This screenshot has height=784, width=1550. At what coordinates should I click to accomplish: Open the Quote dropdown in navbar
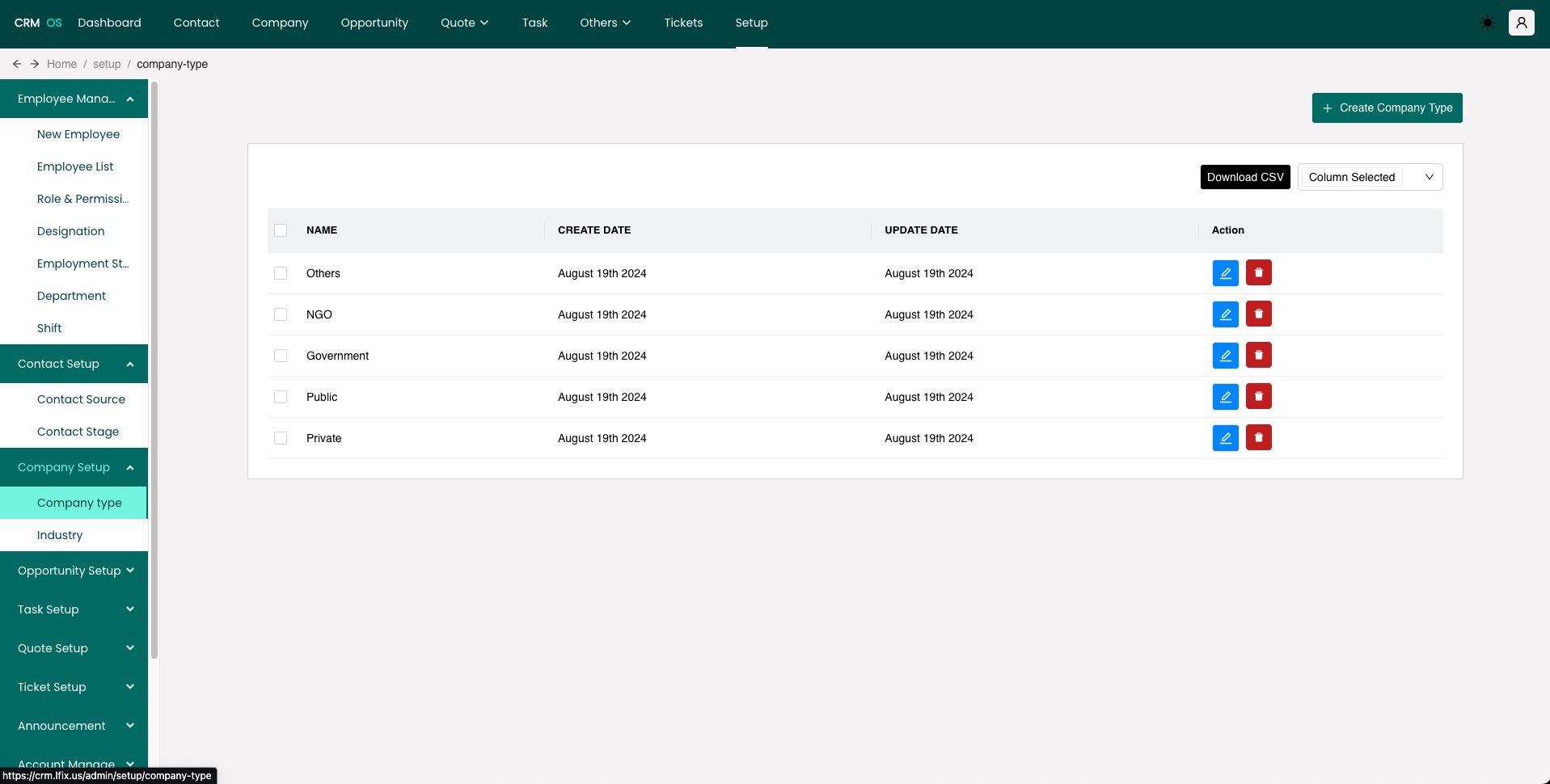(464, 23)
